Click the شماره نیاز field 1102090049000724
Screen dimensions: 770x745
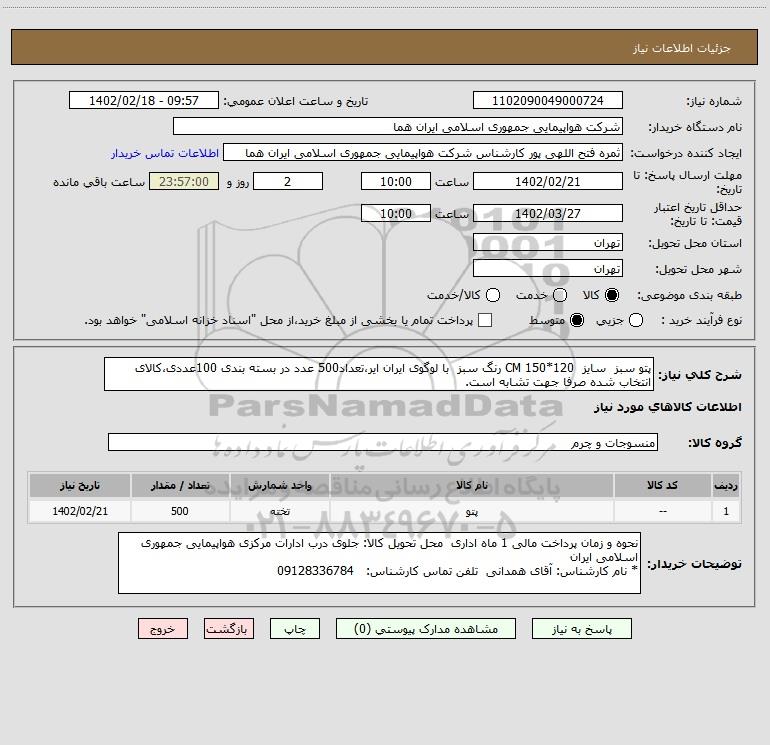point(548,100)
